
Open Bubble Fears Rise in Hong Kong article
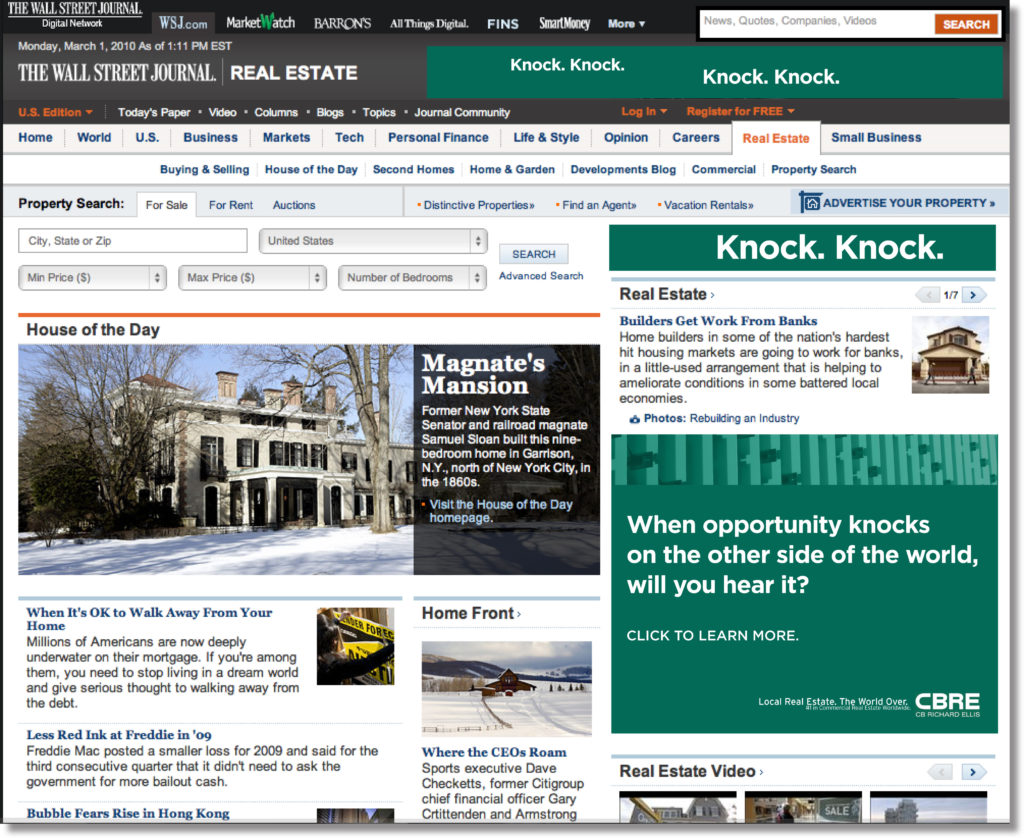tap(128, 814)
